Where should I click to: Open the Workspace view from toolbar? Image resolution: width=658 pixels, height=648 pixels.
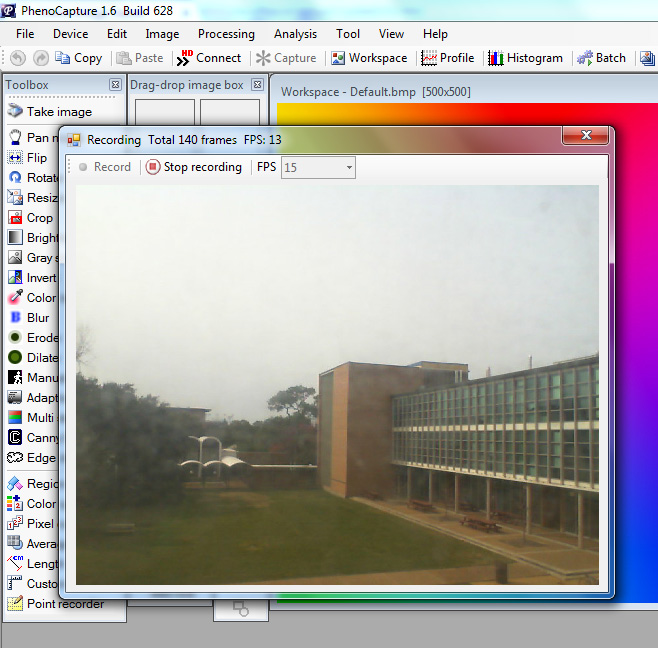point(369,58)
